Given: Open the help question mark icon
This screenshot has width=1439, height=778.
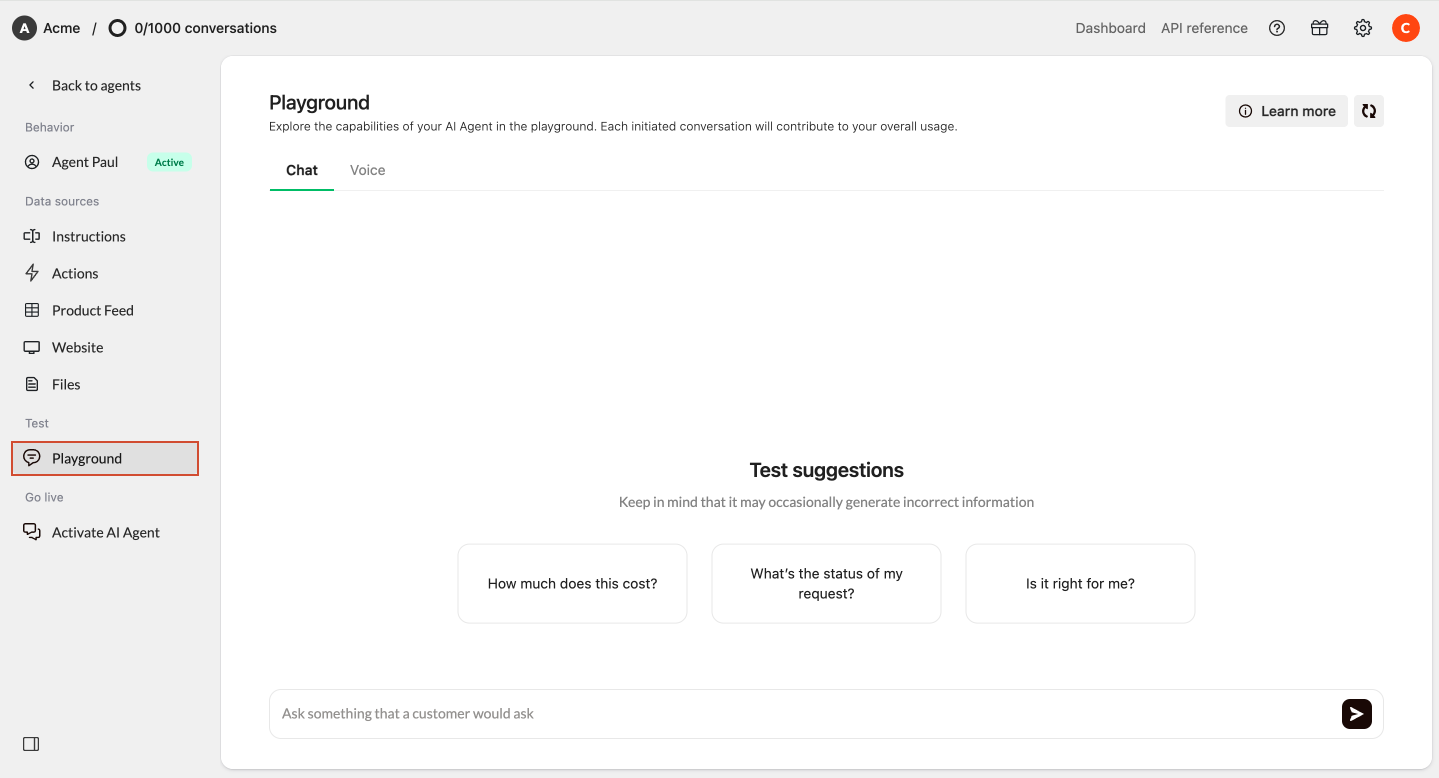Looking at the screenshot, I should coord(1277,28).
